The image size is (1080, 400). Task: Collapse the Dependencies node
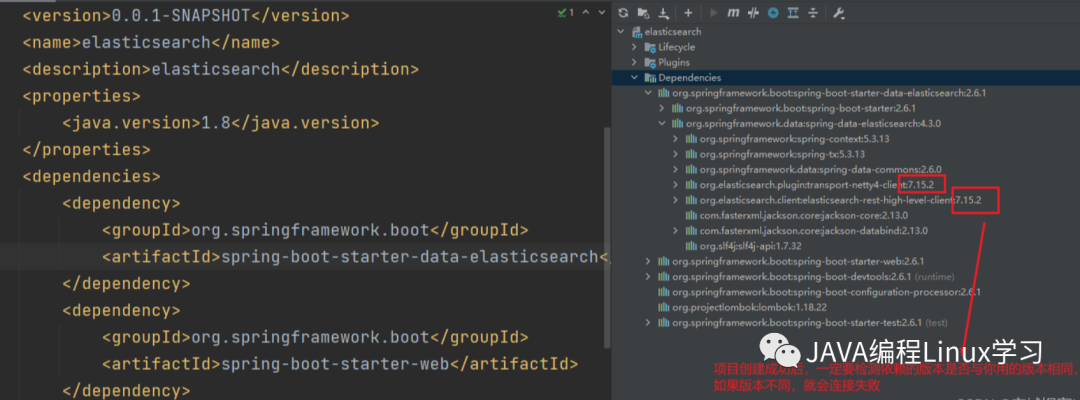635,78
